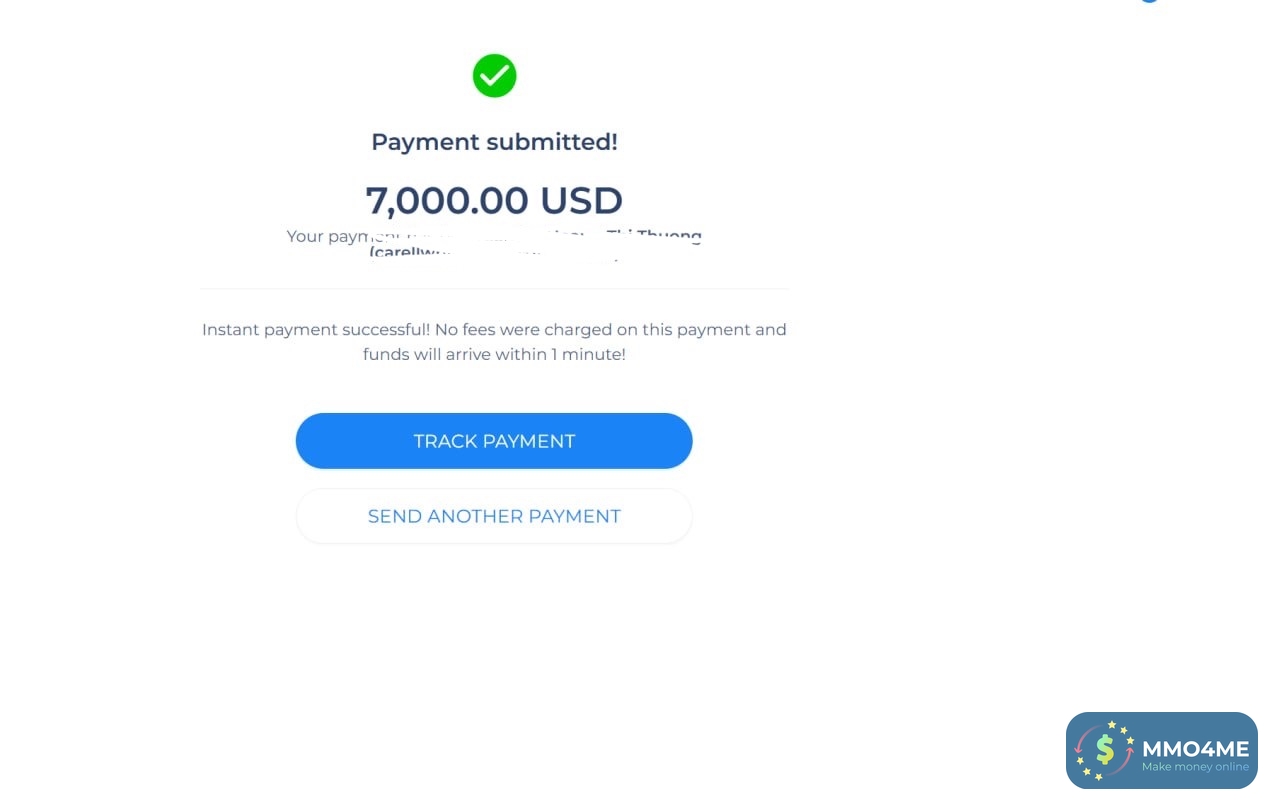Click the 7,000.00 amount figure
The width and height of the screenshot is (1280, 804).
click(x=446, y=201)
